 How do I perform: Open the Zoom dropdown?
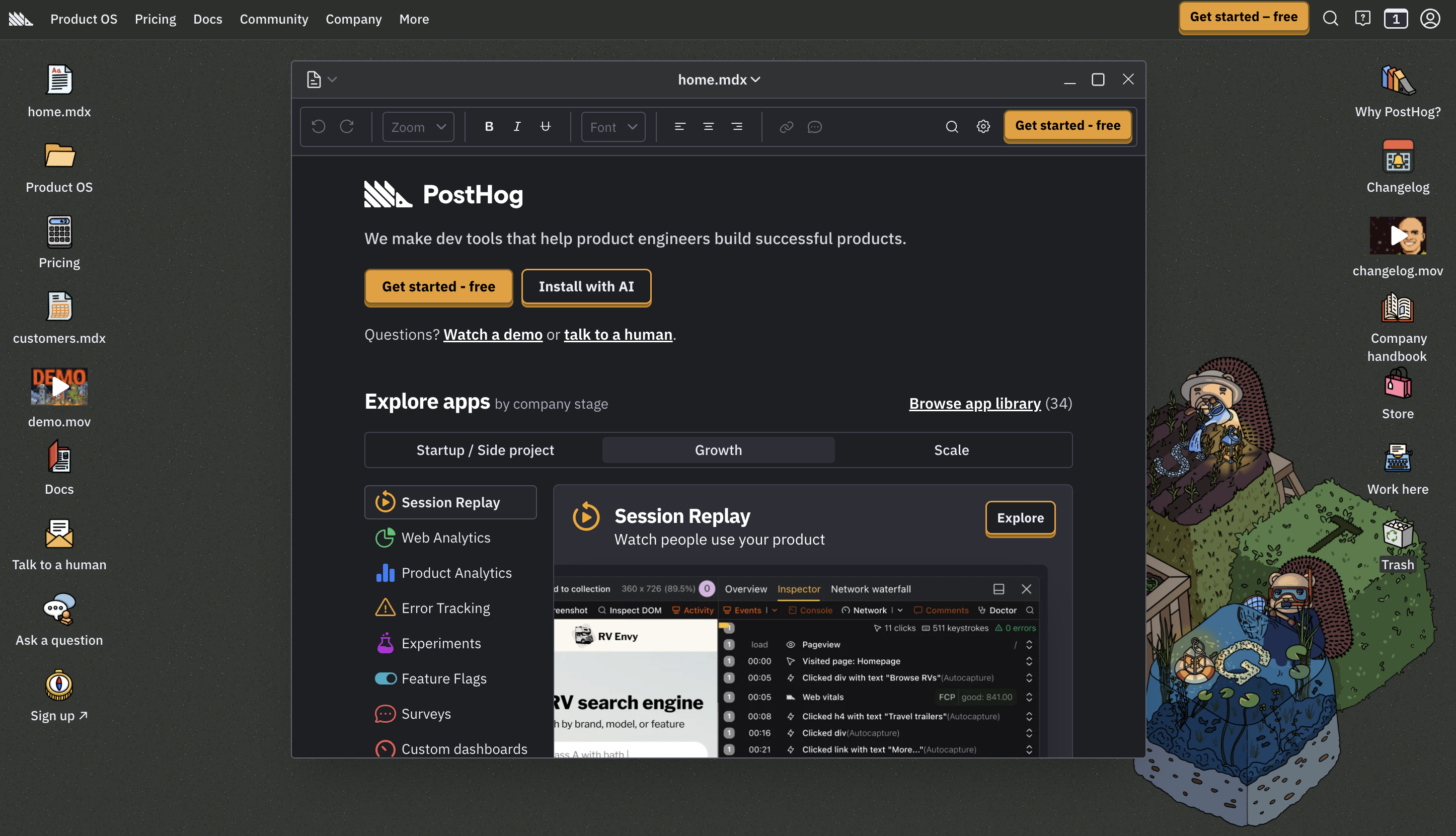418,127
